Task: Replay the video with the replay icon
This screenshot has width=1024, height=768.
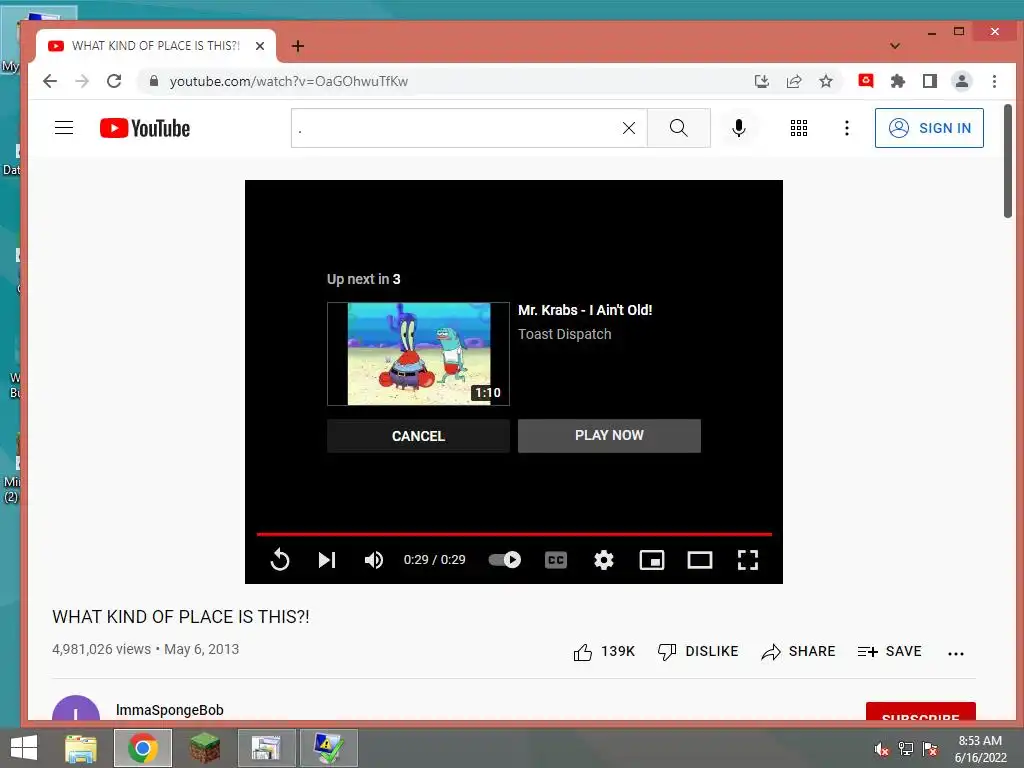Action: 280,560
